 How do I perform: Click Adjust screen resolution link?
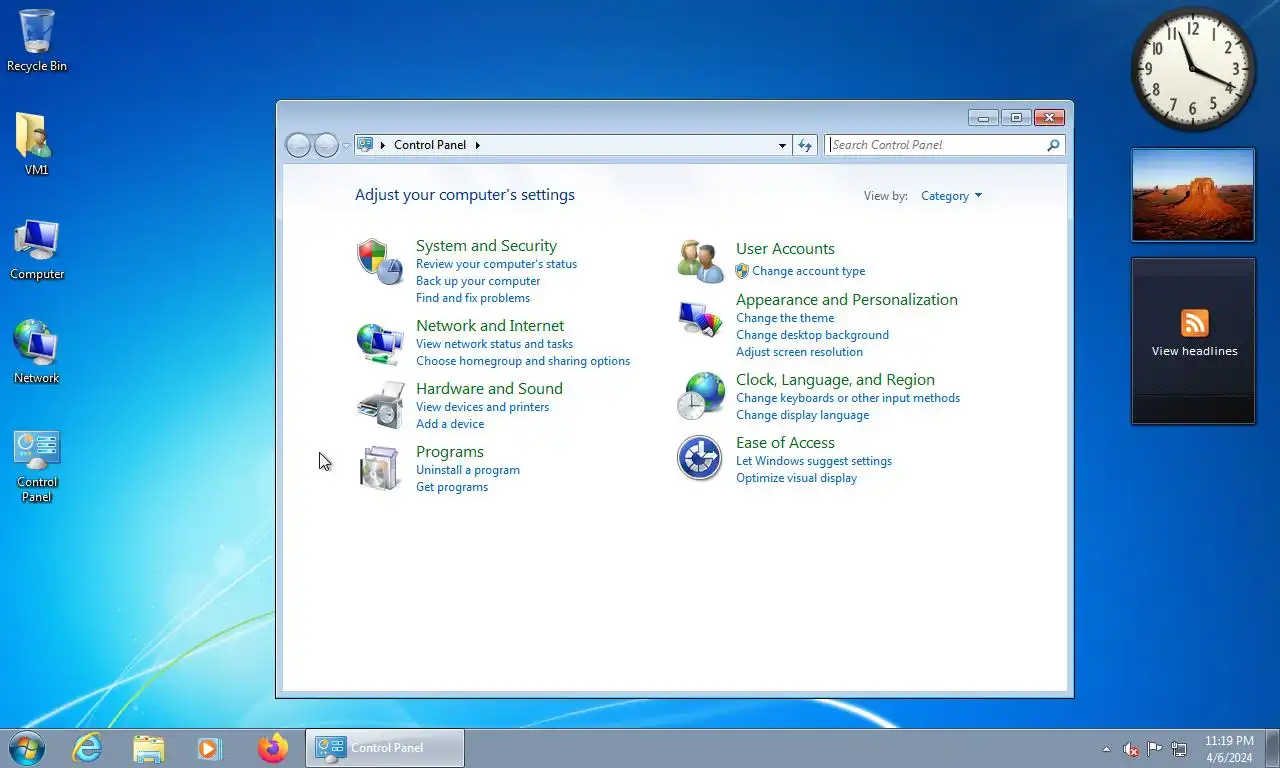tap(799, 352)
